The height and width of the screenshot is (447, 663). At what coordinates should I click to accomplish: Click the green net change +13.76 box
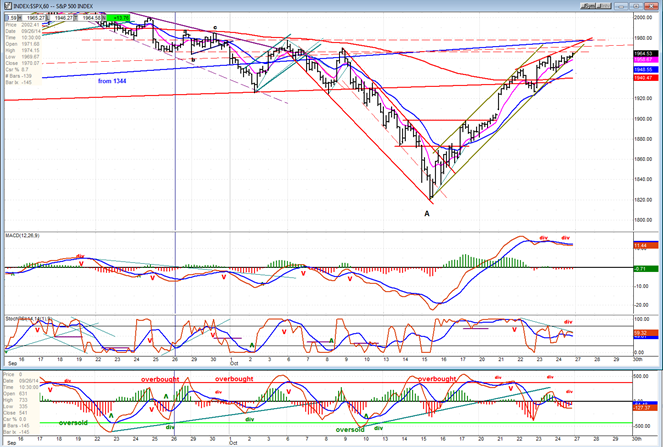click(118, 18)
